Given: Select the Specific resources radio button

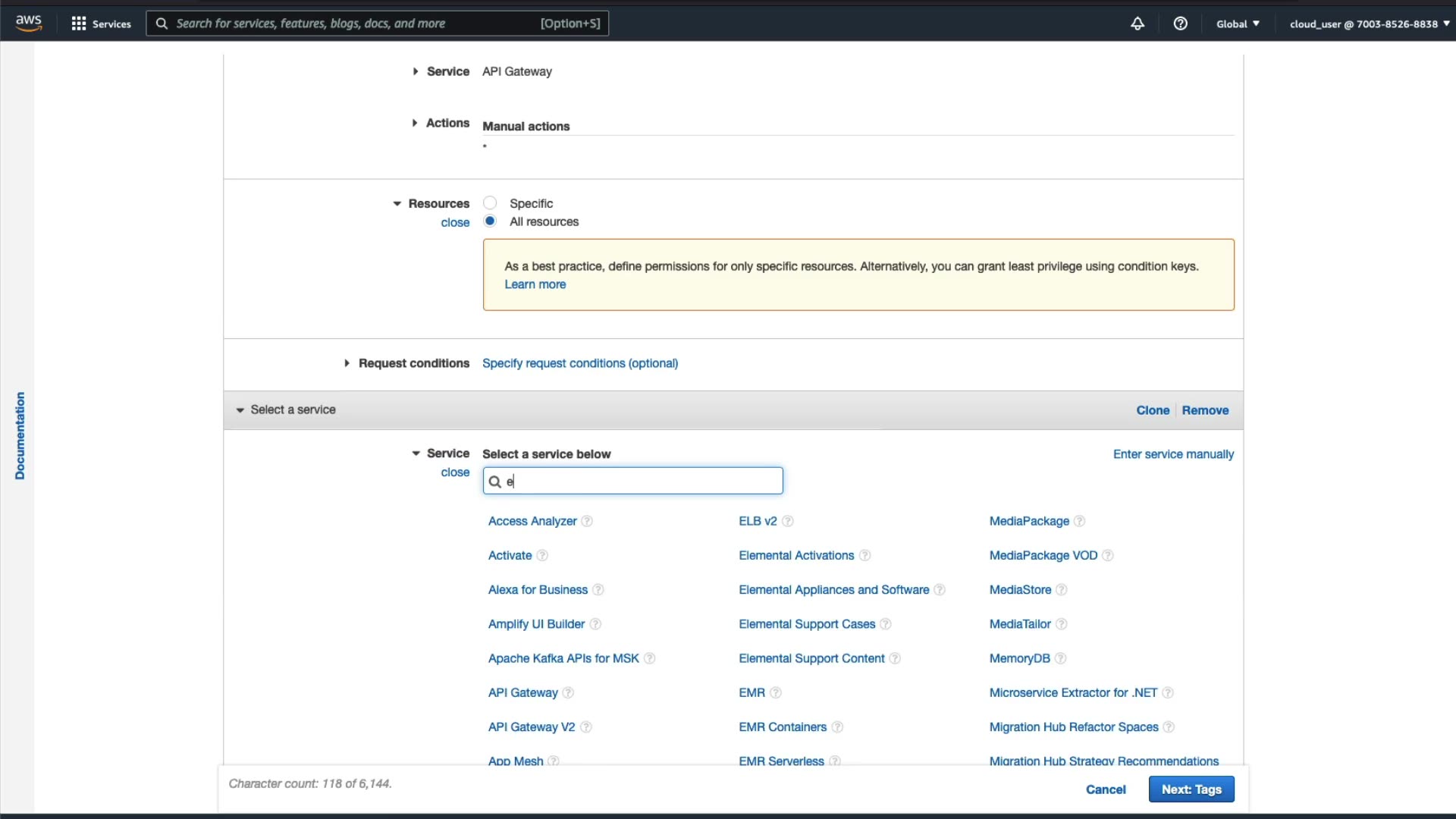Looking at the screenshot, I should pos(490,203).
